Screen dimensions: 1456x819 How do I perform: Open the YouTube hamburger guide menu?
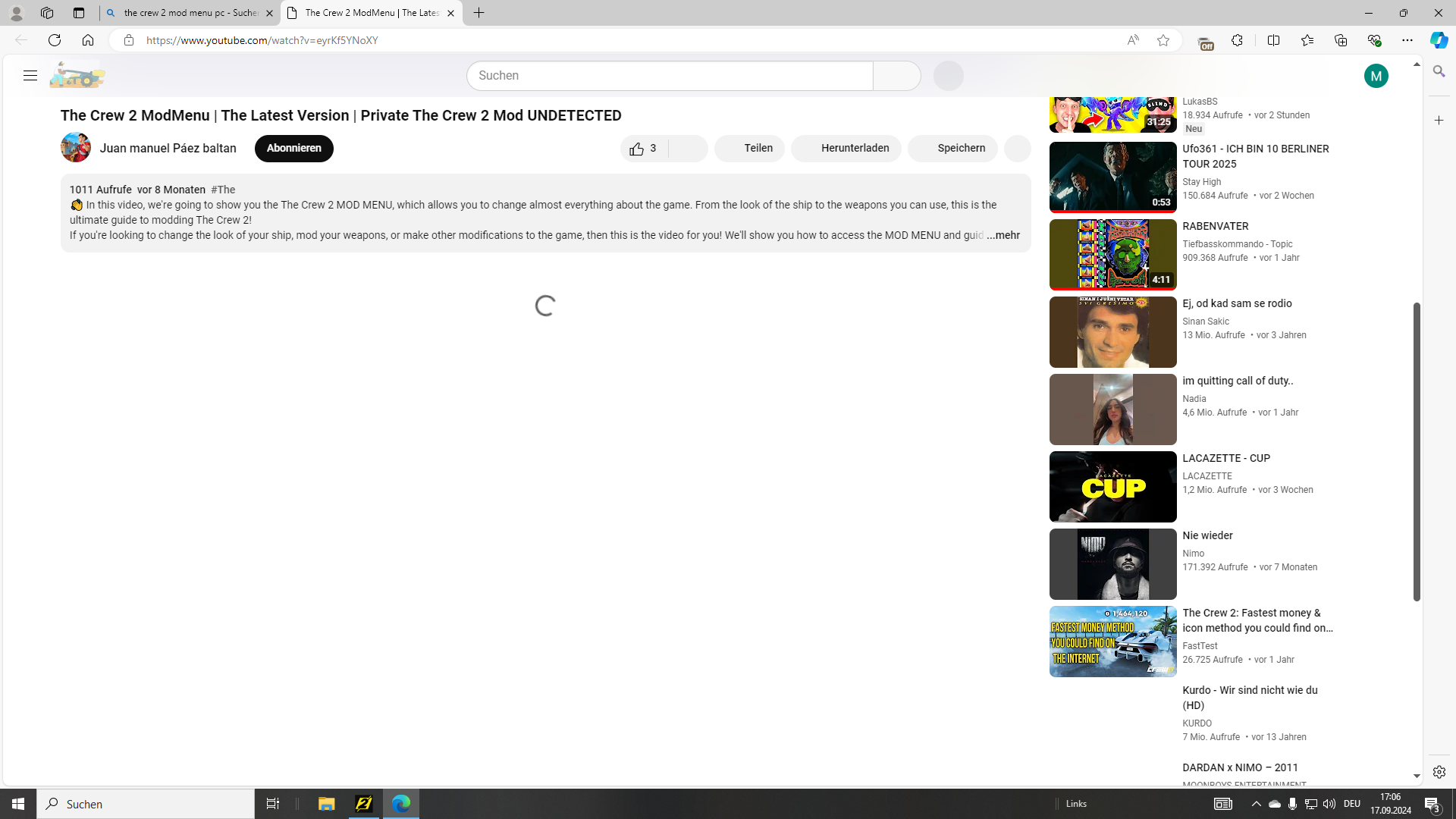tap(30, 76)
